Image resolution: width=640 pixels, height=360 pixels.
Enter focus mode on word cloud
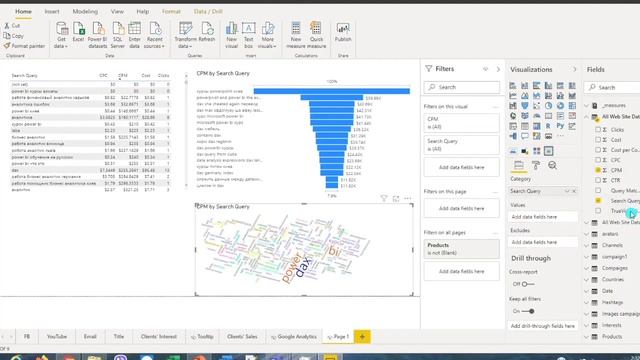[396, 198]
